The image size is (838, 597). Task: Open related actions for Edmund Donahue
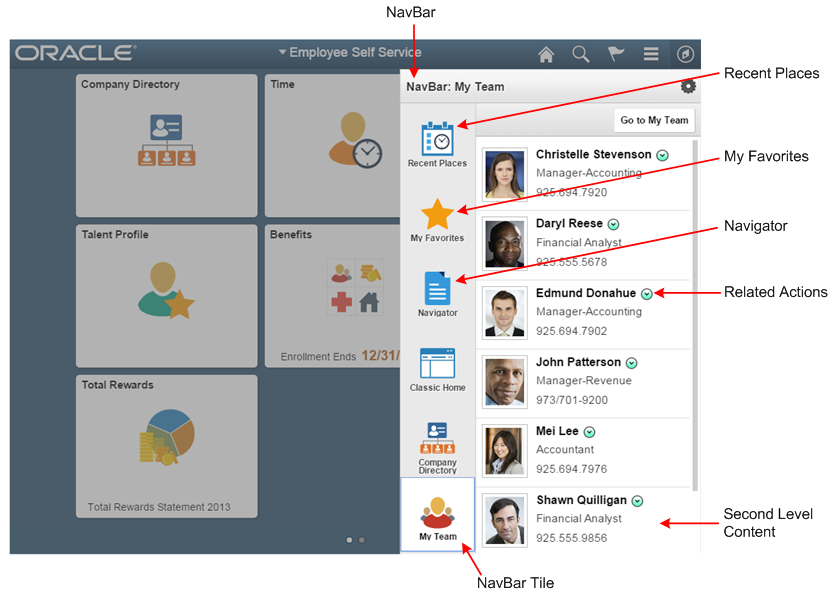647,294
